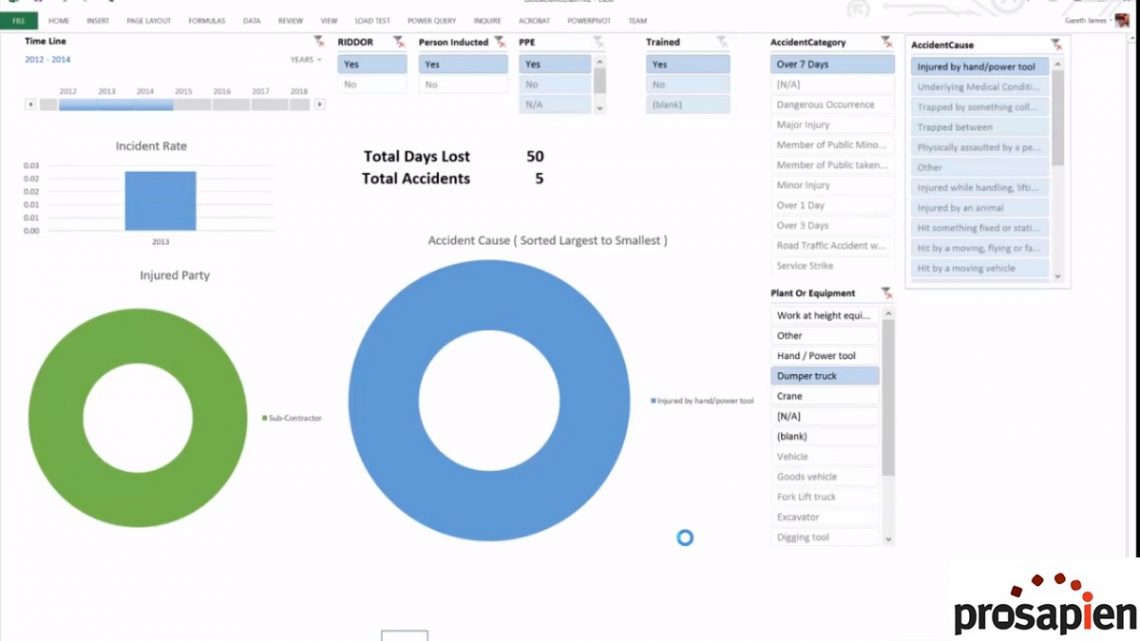Viewport: 1140px width, 641px height.
Task: Reset the AccidentCategory slicer filter
Action: [886, 42]
